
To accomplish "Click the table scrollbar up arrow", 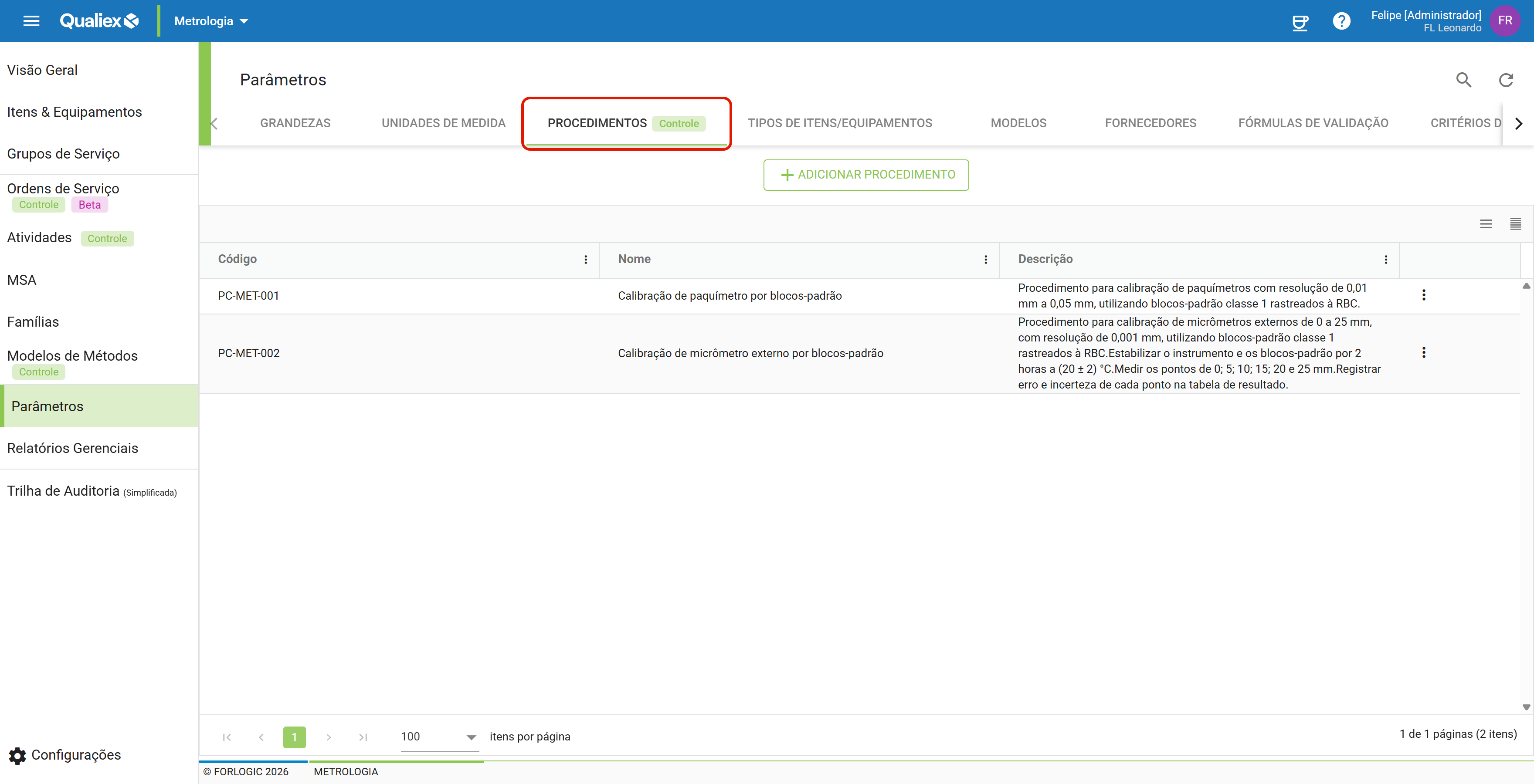I will tap(1526, 286).
